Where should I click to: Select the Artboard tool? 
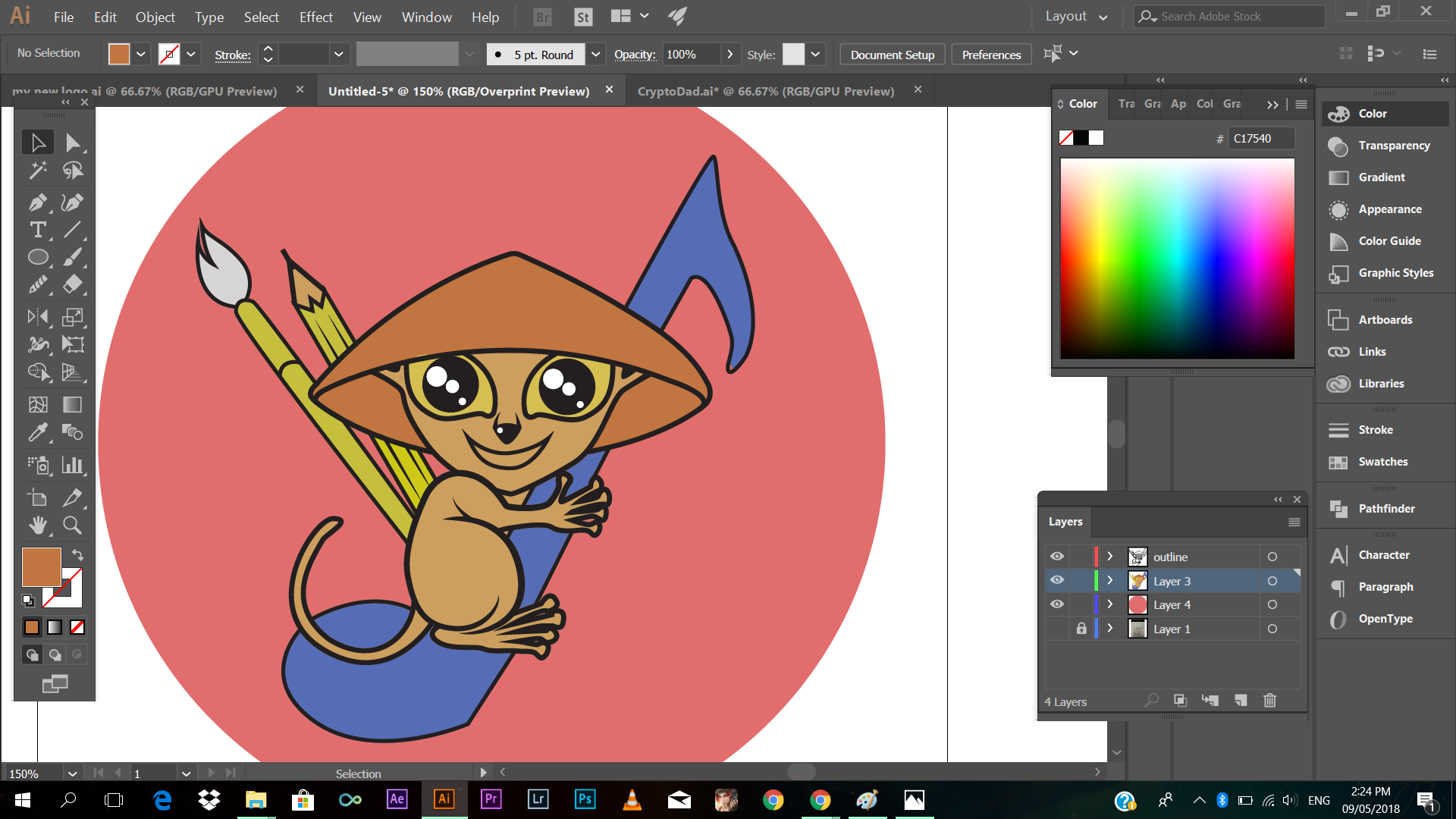pos(37,497)
